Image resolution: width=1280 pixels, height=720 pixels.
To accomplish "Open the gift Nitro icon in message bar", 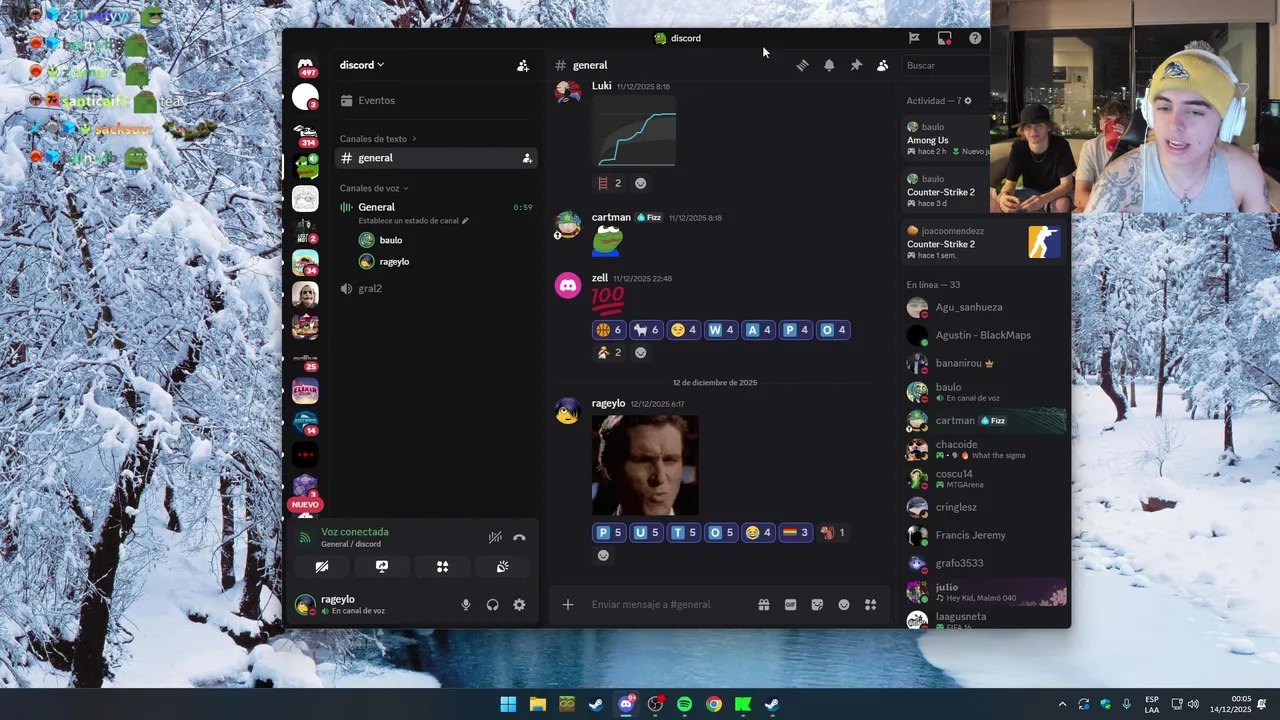I will (763, 604).
